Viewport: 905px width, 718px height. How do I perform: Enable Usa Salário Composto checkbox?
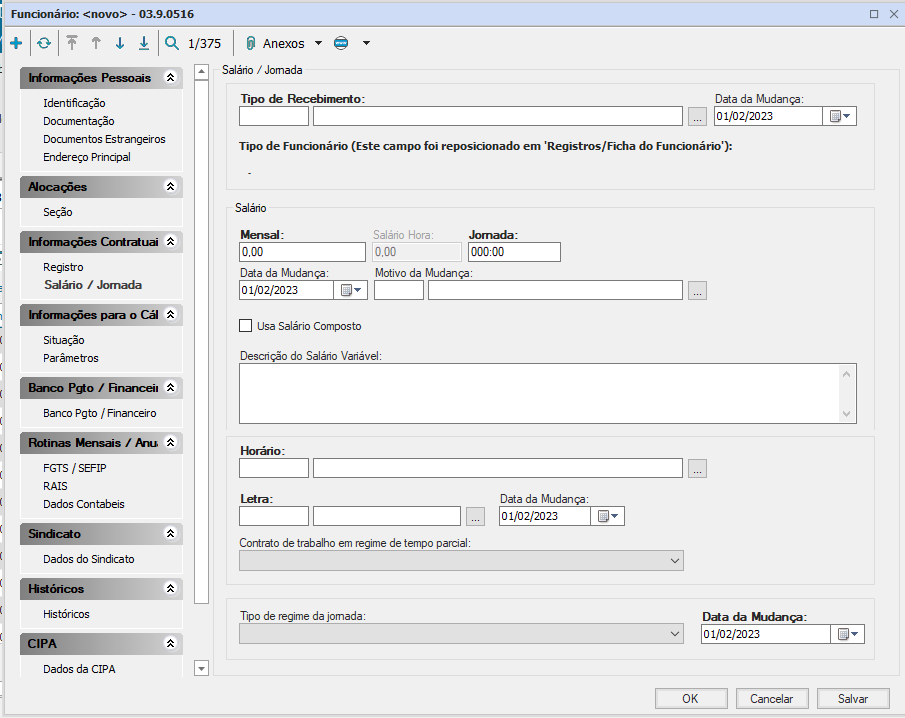coord(246,326)
